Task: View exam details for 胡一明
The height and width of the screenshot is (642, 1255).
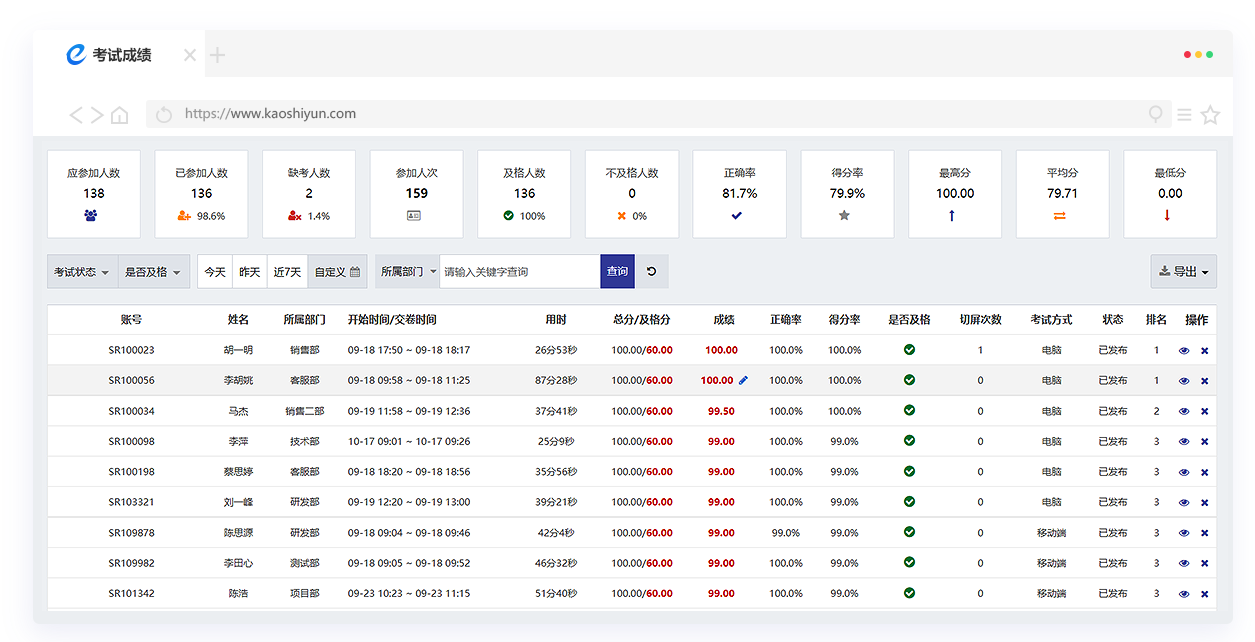Action: [1184, 351]
